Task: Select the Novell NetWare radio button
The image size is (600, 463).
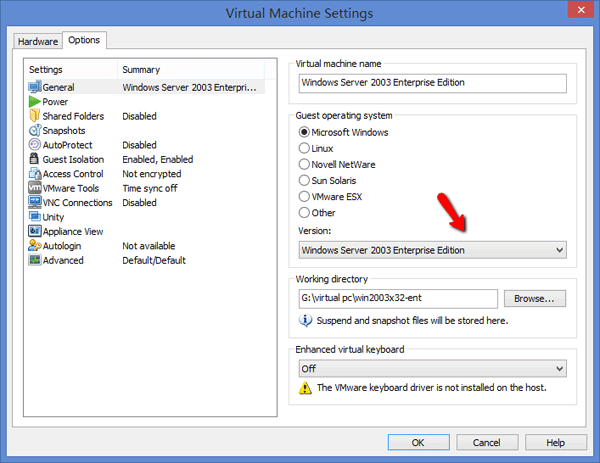Action: pyautogui.click(x=304, y=164)
